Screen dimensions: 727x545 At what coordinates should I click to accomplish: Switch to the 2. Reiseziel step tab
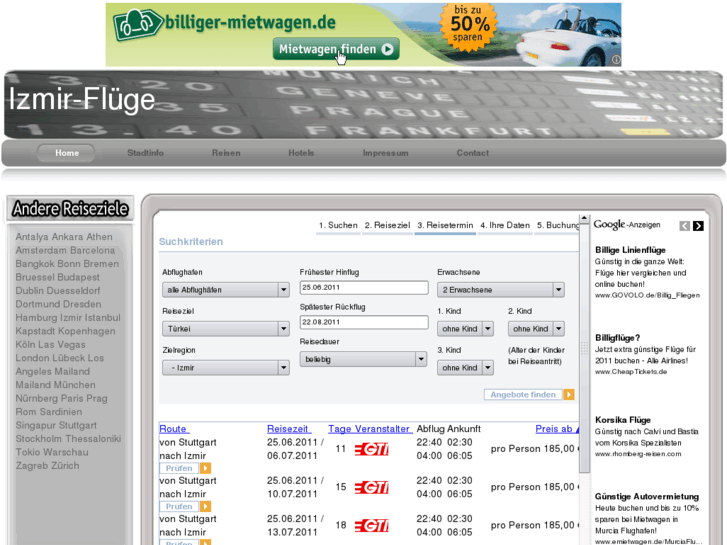coord(387,225)
